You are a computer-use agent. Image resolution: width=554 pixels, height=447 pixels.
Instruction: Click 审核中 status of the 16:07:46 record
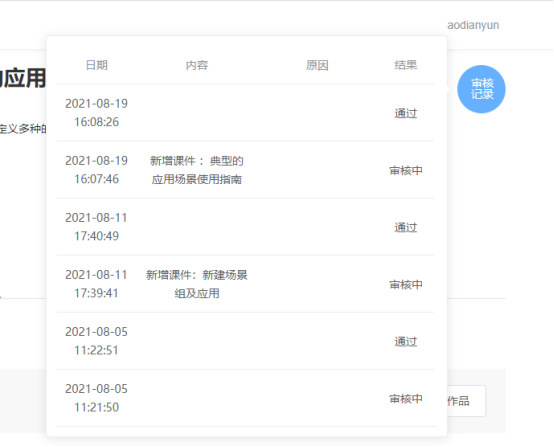[406, 171]
